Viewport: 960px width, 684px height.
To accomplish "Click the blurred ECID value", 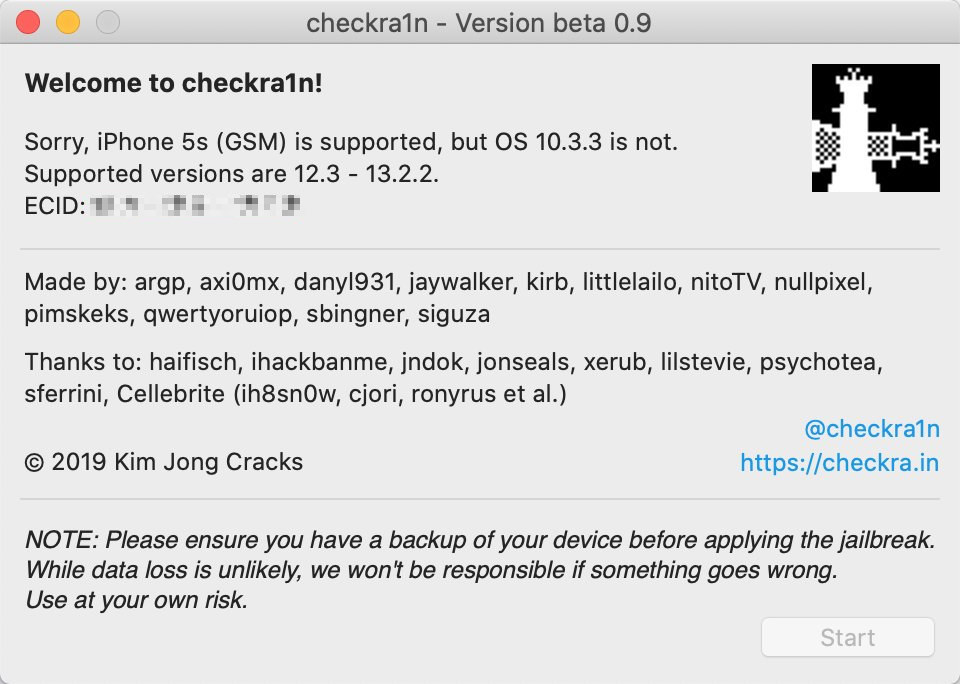I will click(195, 205).
